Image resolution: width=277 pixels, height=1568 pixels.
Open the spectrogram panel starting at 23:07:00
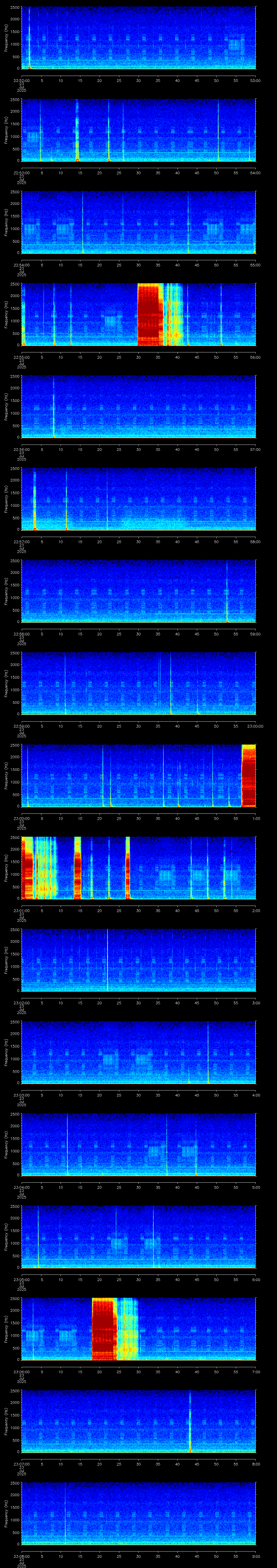139,1422
